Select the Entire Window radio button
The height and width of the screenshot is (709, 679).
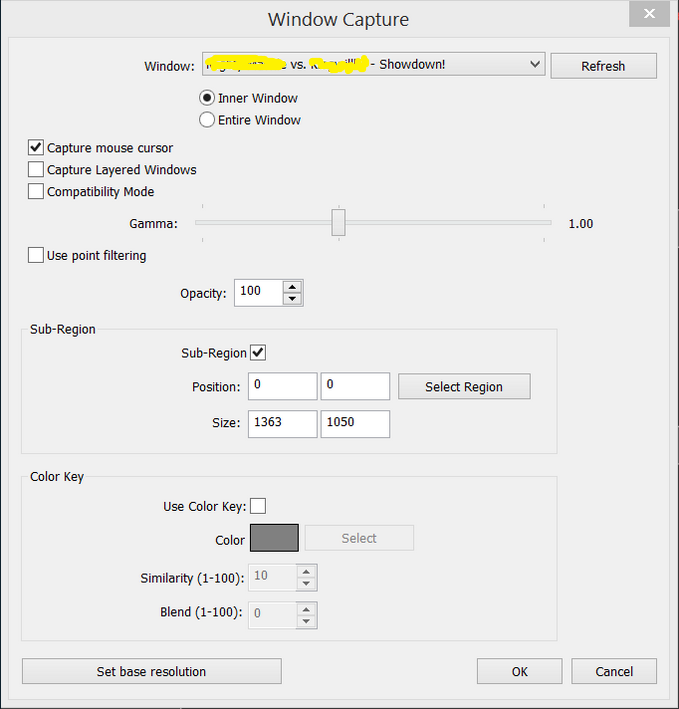click(207, 120)
